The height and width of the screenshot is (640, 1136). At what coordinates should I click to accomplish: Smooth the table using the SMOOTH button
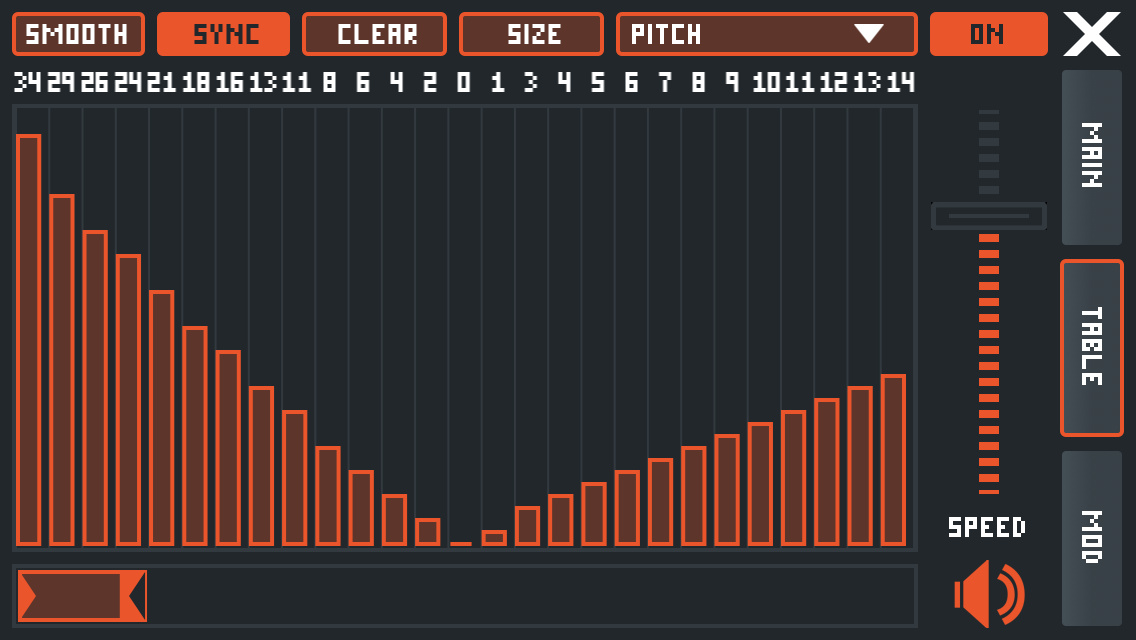click(x=78, y=34)
